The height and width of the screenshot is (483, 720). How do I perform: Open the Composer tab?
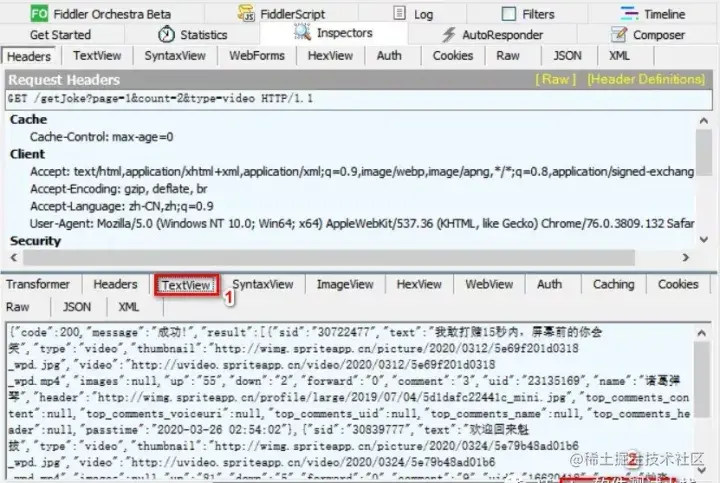[647, 35]
